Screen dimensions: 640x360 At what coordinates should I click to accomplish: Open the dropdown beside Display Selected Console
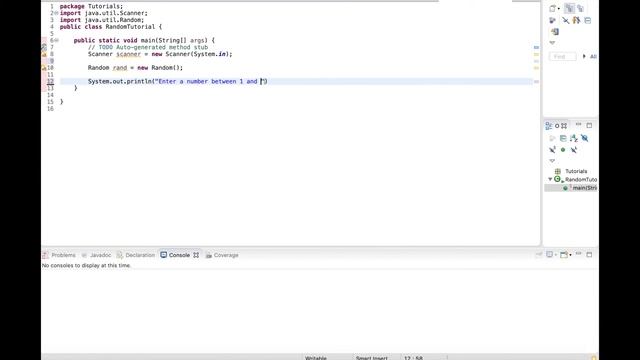click(556, 255)
